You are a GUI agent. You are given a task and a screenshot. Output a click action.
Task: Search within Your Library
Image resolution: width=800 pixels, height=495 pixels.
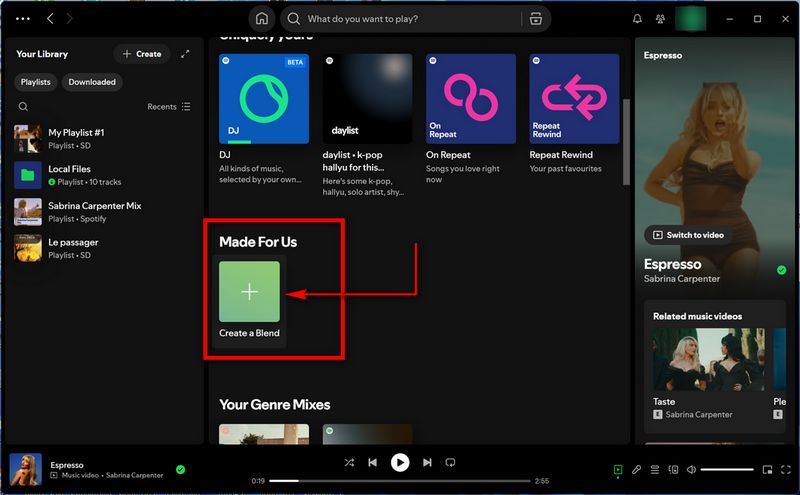click(x=23, y=107)
